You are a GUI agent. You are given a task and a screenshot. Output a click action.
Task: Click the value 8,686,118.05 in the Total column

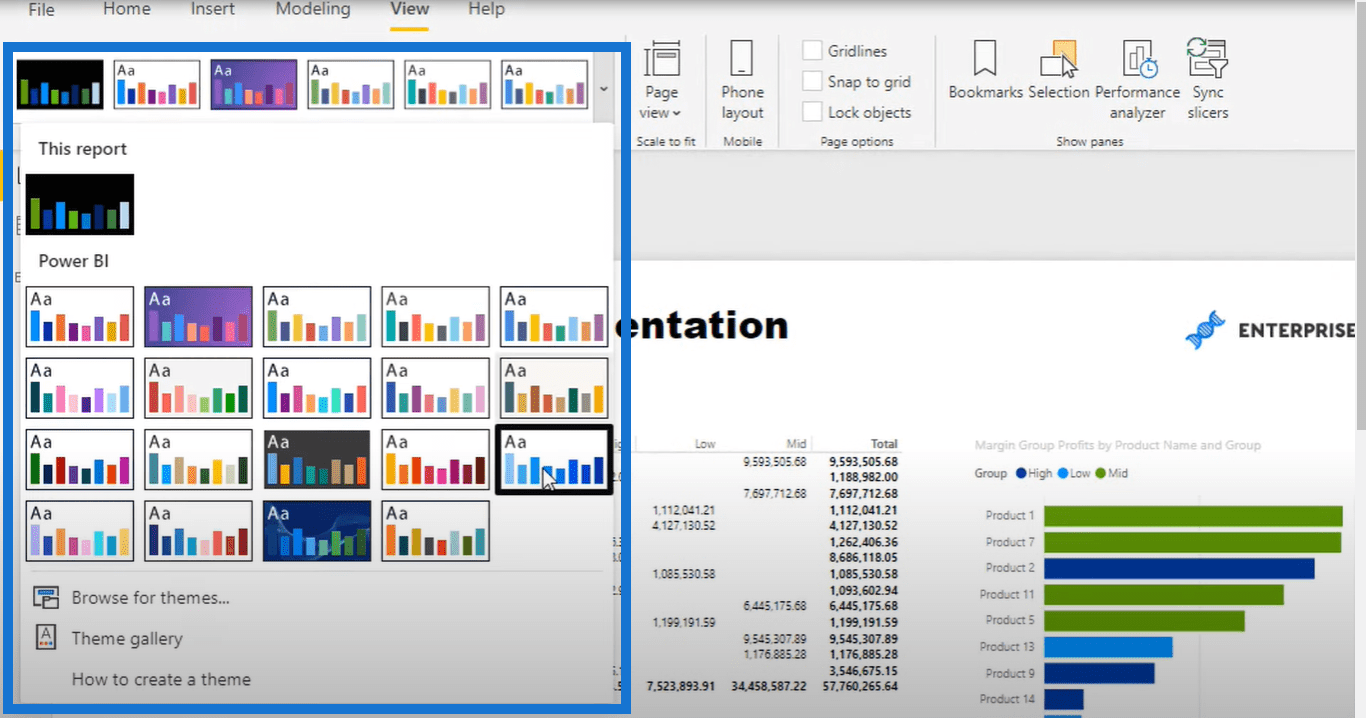(x=864, y=557)
